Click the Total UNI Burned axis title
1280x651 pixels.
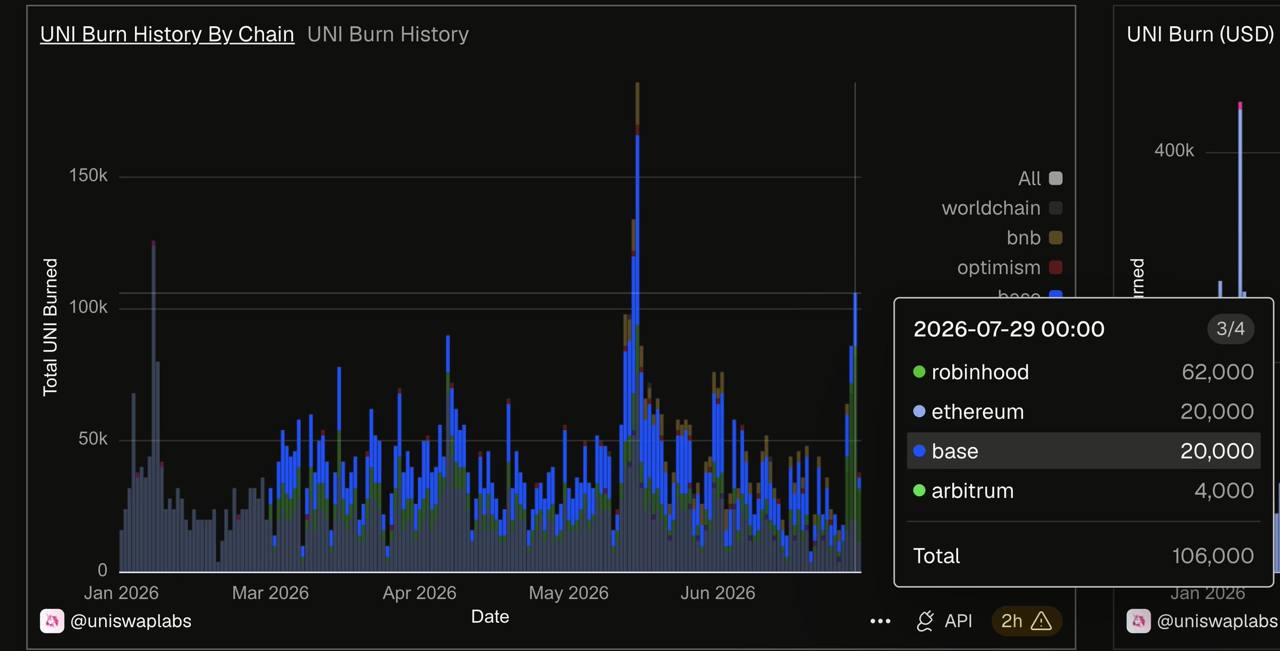(50, 327)
